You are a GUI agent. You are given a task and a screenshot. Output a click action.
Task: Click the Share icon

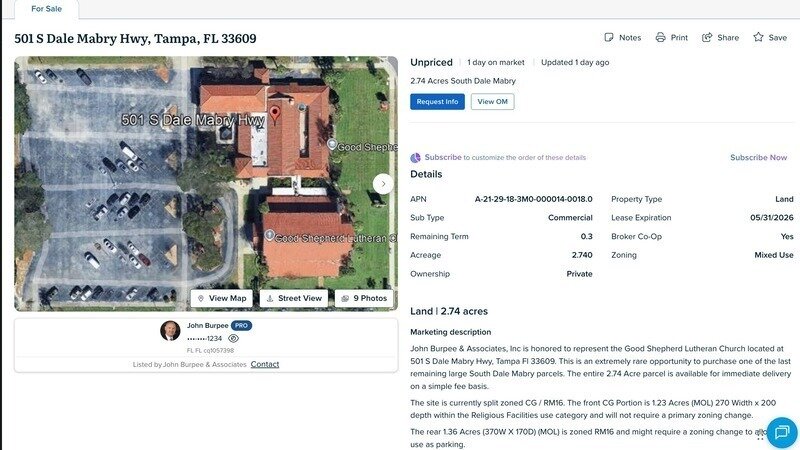pyautogui.click(x=707, y=37)
